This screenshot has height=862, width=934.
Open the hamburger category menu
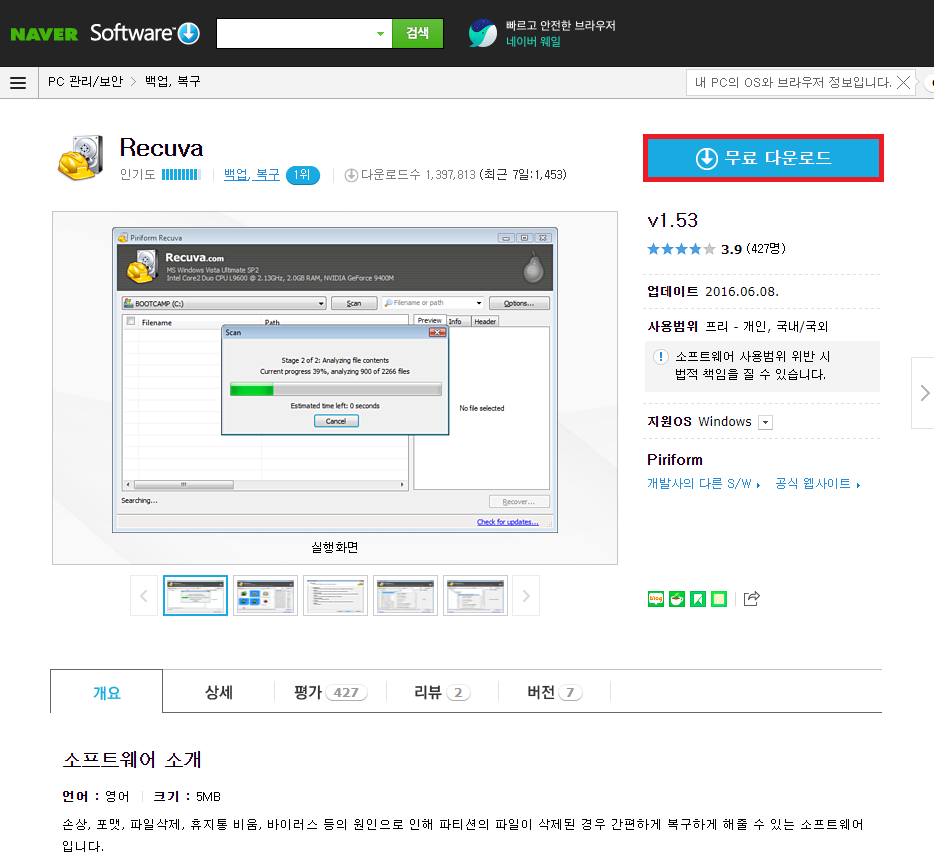[x=18, y=82]
